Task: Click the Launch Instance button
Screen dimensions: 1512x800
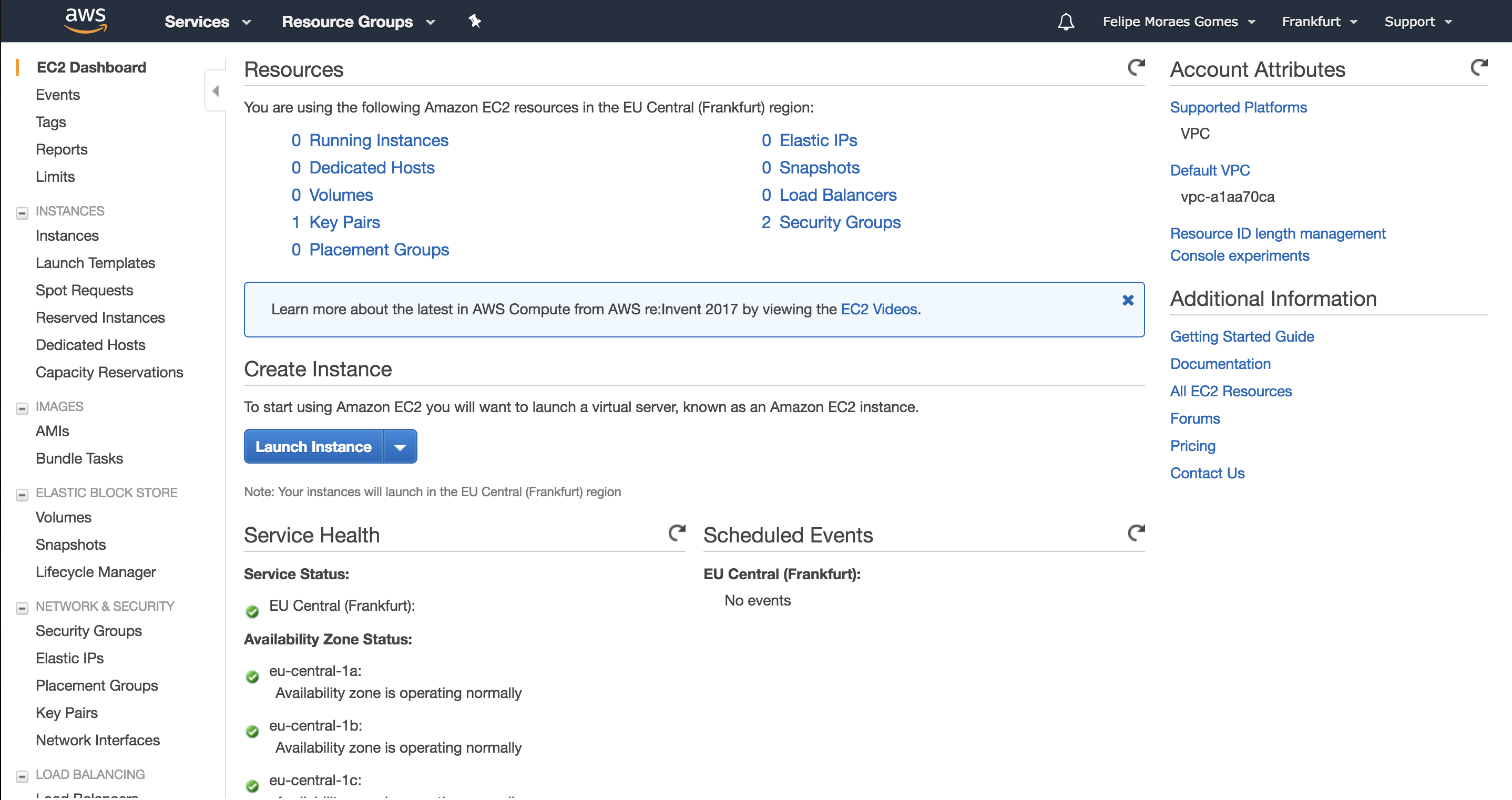Action: (x=313, y=447)
